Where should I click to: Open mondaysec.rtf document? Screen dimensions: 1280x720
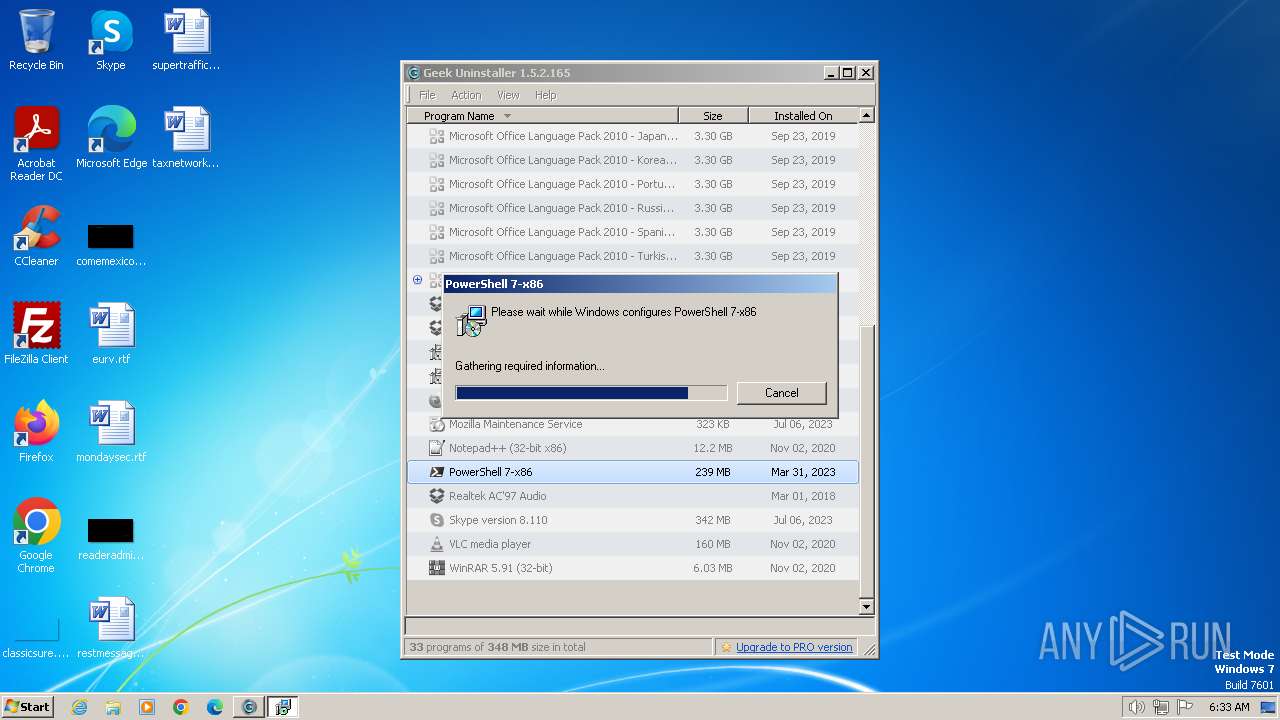click(111, 433)
